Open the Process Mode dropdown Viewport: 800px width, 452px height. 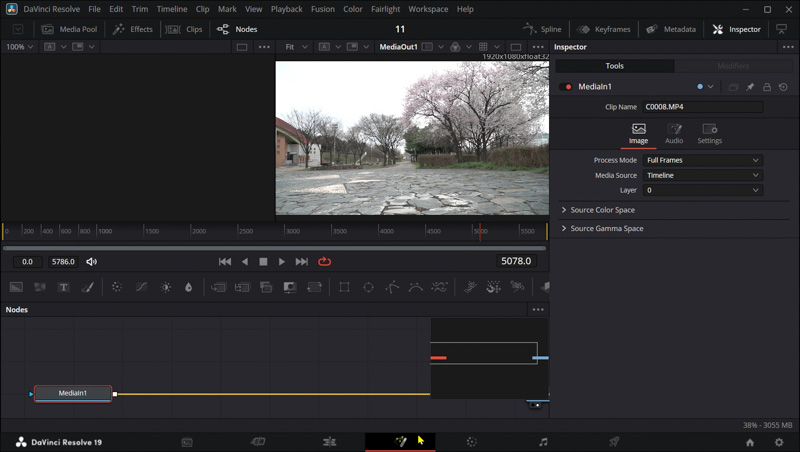[x=703, y=160]
